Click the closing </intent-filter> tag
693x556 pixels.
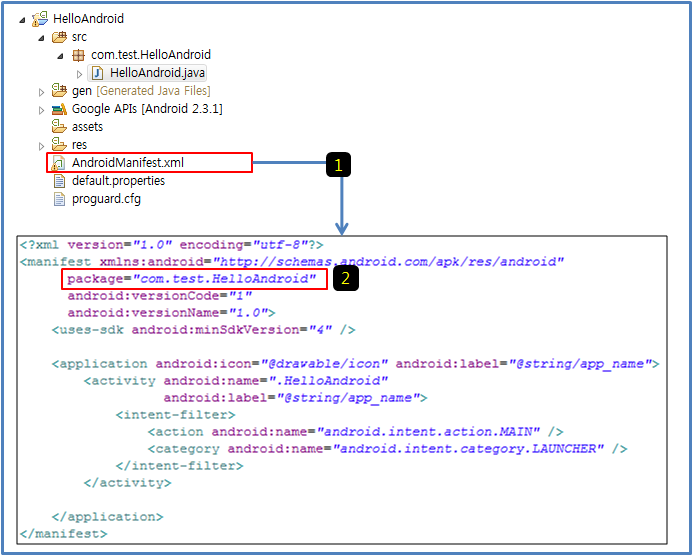(x=179, y=466)
